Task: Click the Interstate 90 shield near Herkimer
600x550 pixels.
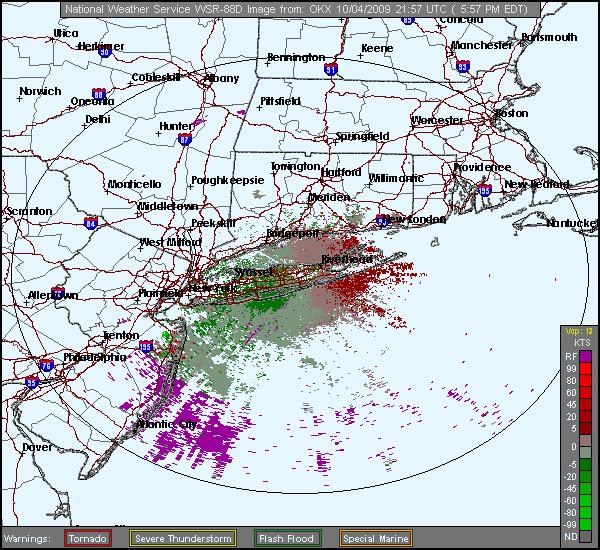Action: tap(105, 52)
